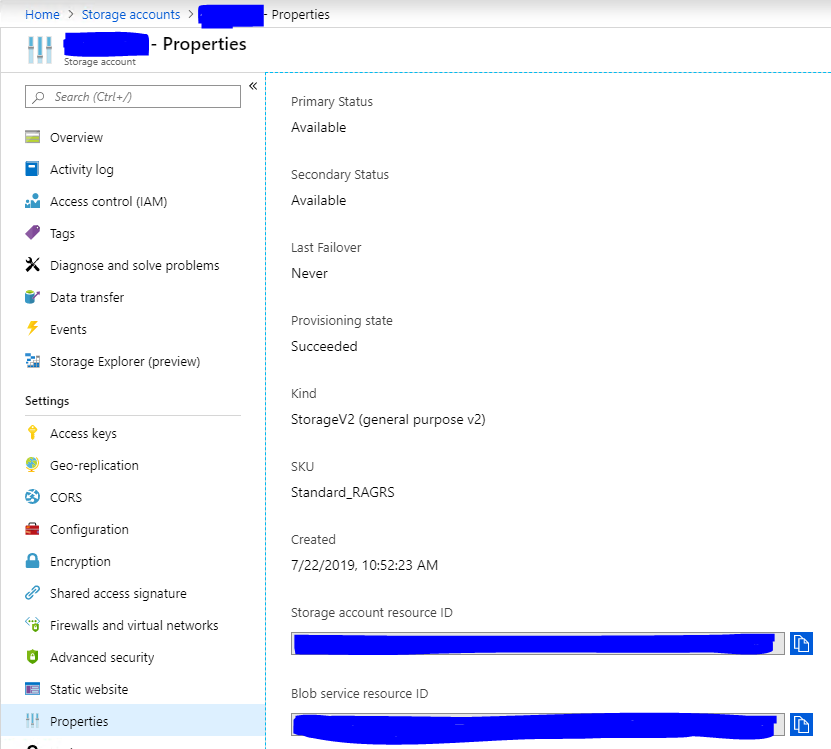Click the search magnifier icon
The image size is (831, 749).
click(38, 97)
